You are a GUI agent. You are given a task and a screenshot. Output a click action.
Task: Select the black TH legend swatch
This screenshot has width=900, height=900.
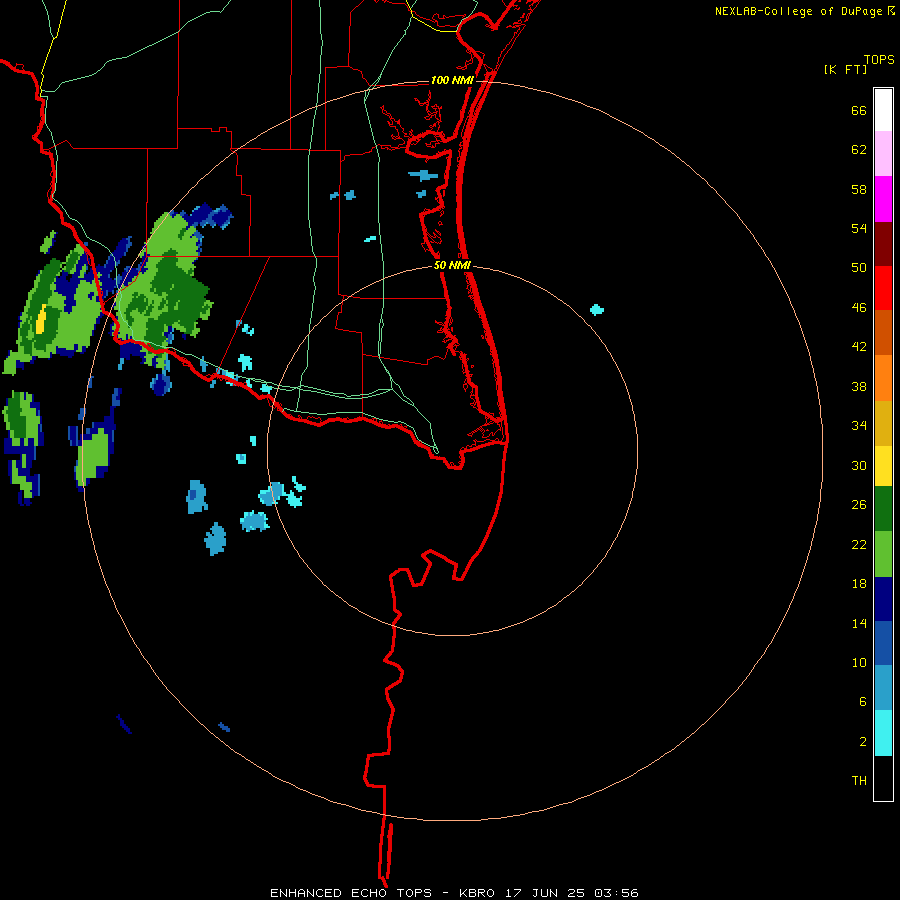(883, 778)
